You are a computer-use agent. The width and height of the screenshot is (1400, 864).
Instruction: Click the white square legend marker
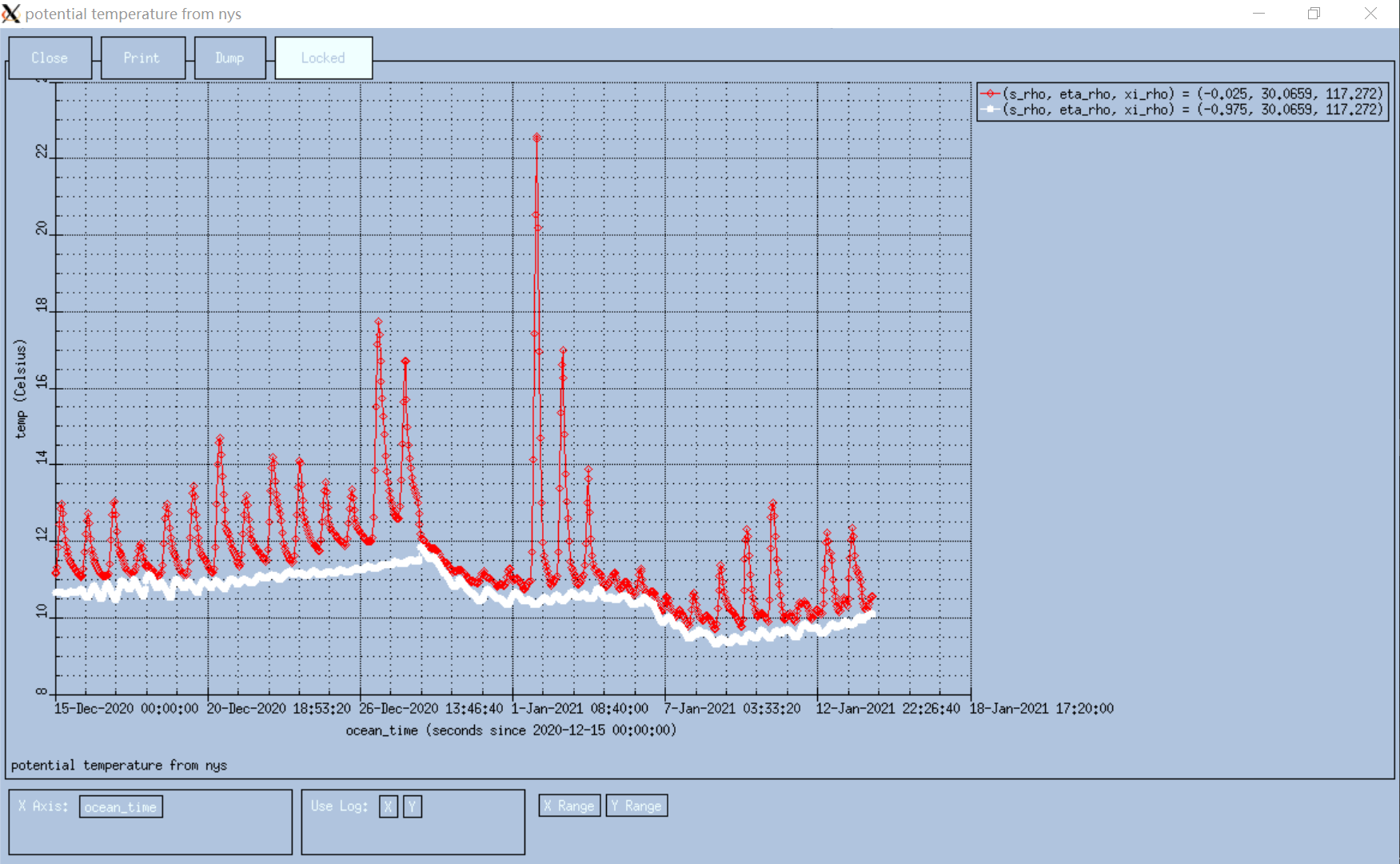coord(991,110)
